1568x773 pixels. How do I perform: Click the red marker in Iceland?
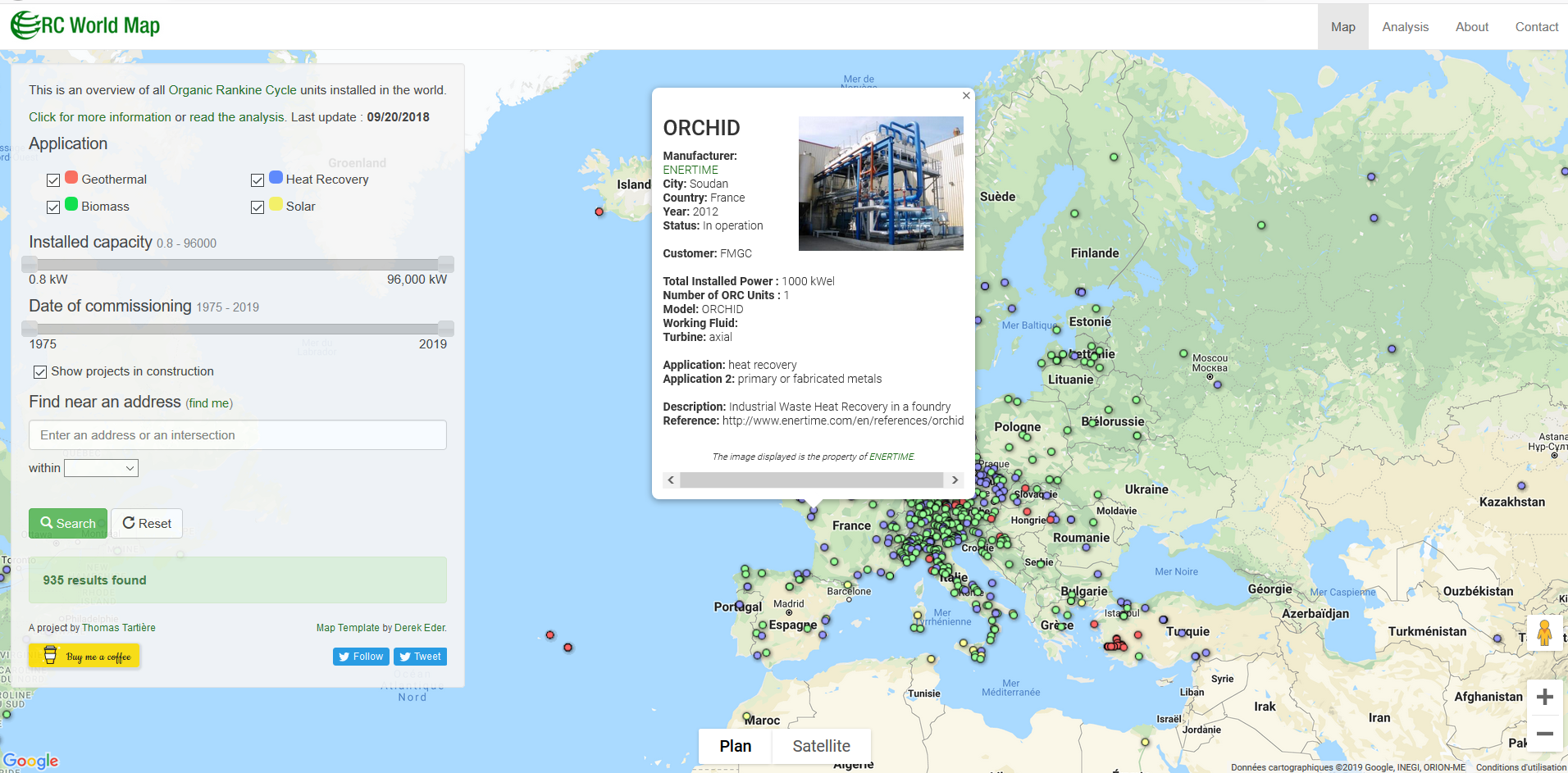click(599, 212)
